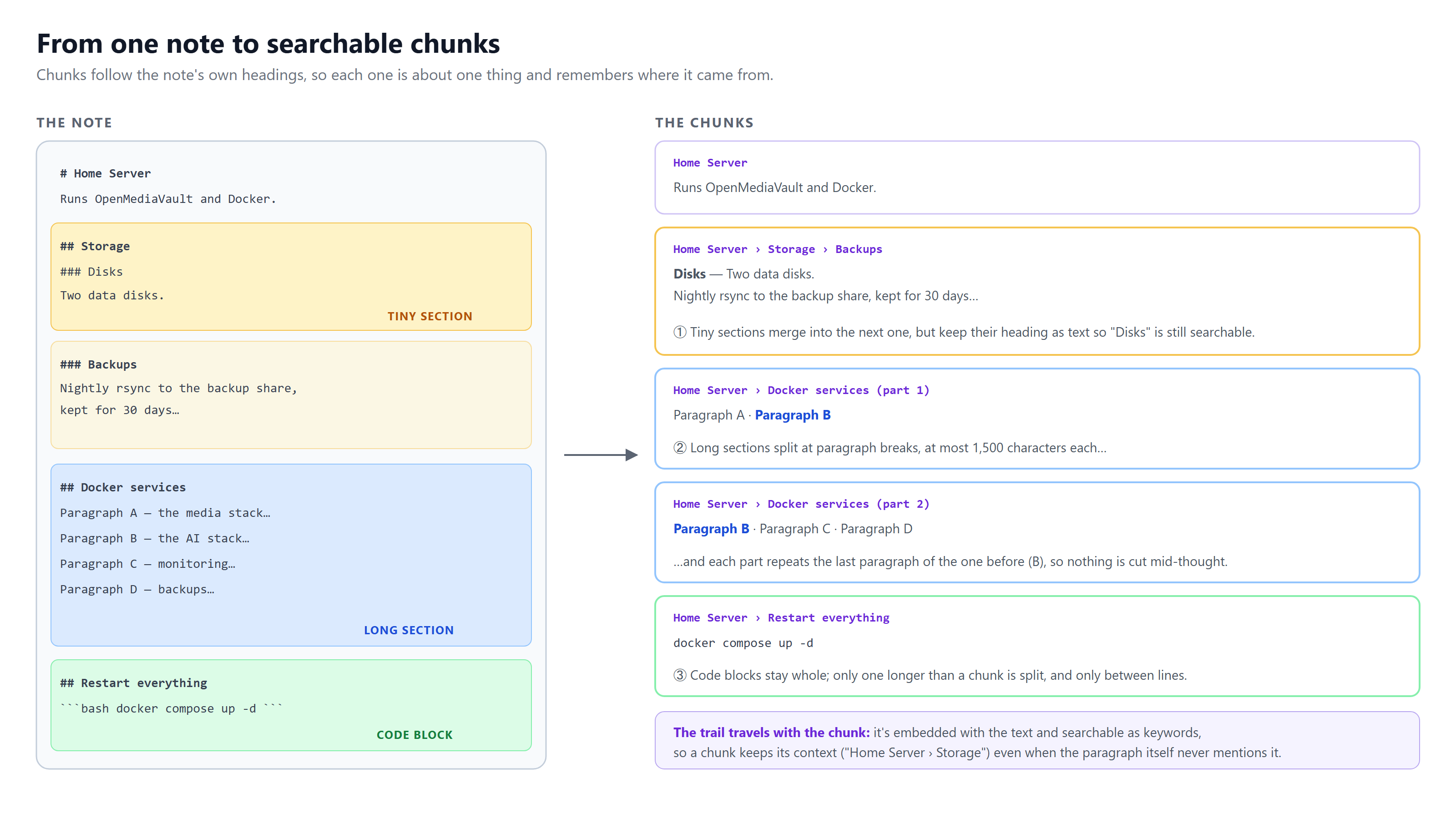This screenshot has width=1456, height=819.
Task: Click note ① about tiny sections merging
Action: pyautogui.click(x=963, y=332)
